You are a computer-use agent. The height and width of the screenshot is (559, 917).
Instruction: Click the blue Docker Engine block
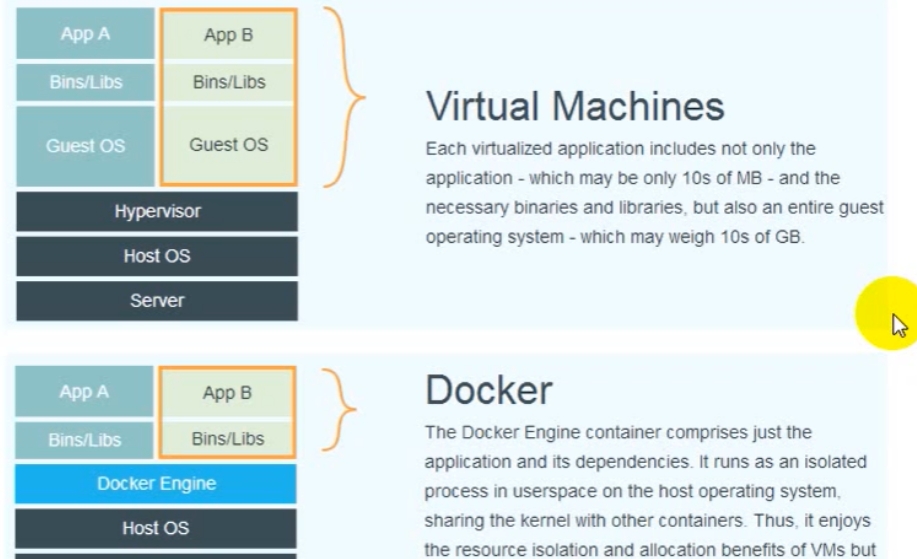(156, 484)
